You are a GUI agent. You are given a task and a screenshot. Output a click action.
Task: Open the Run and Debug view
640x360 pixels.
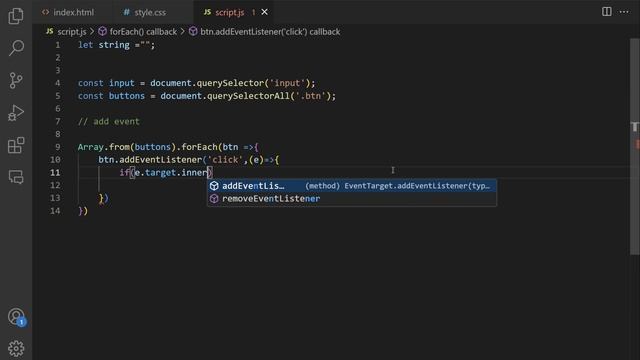click(x=16, y=113)
